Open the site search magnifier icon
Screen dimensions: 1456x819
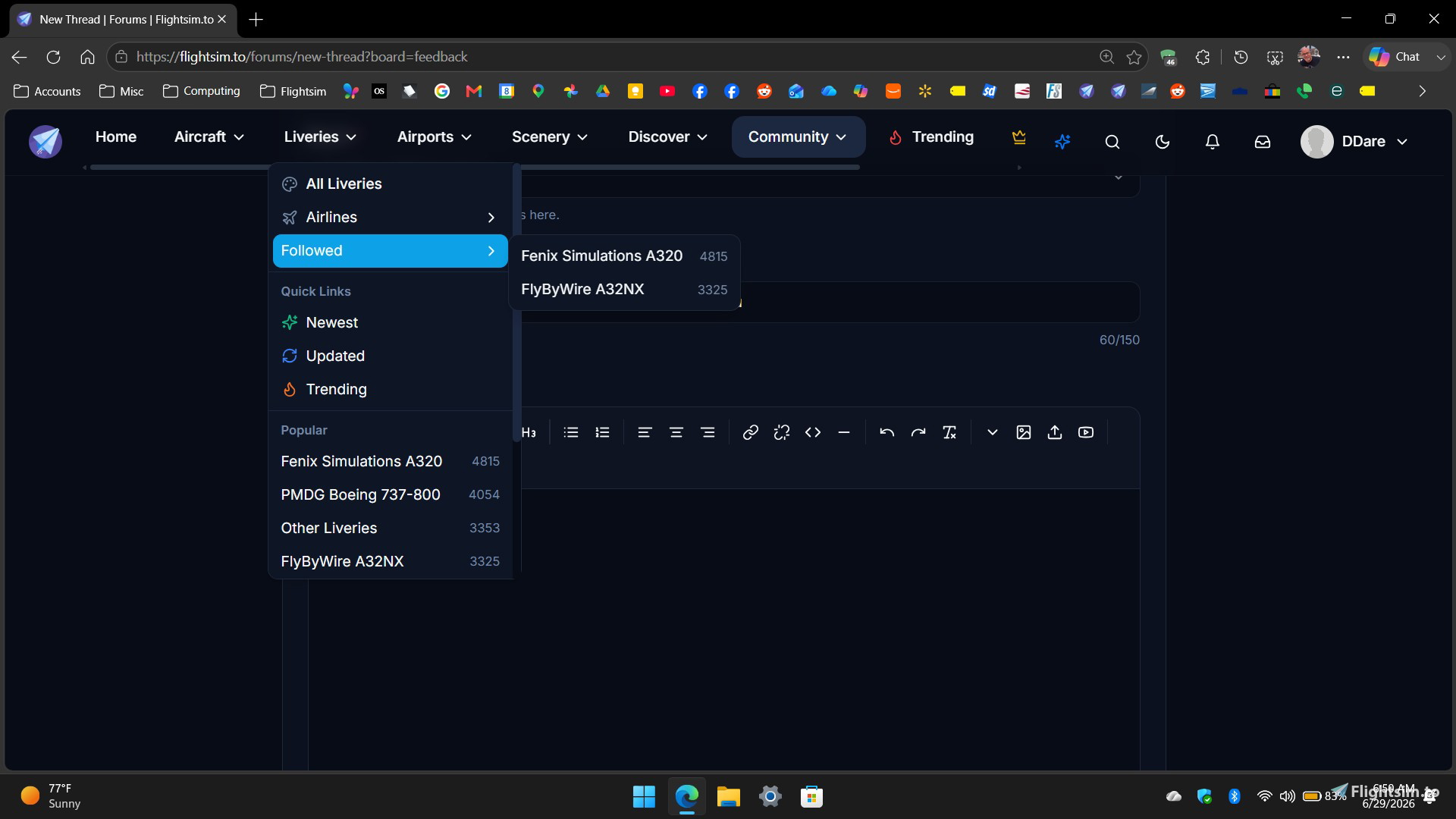coord(1112,142)
